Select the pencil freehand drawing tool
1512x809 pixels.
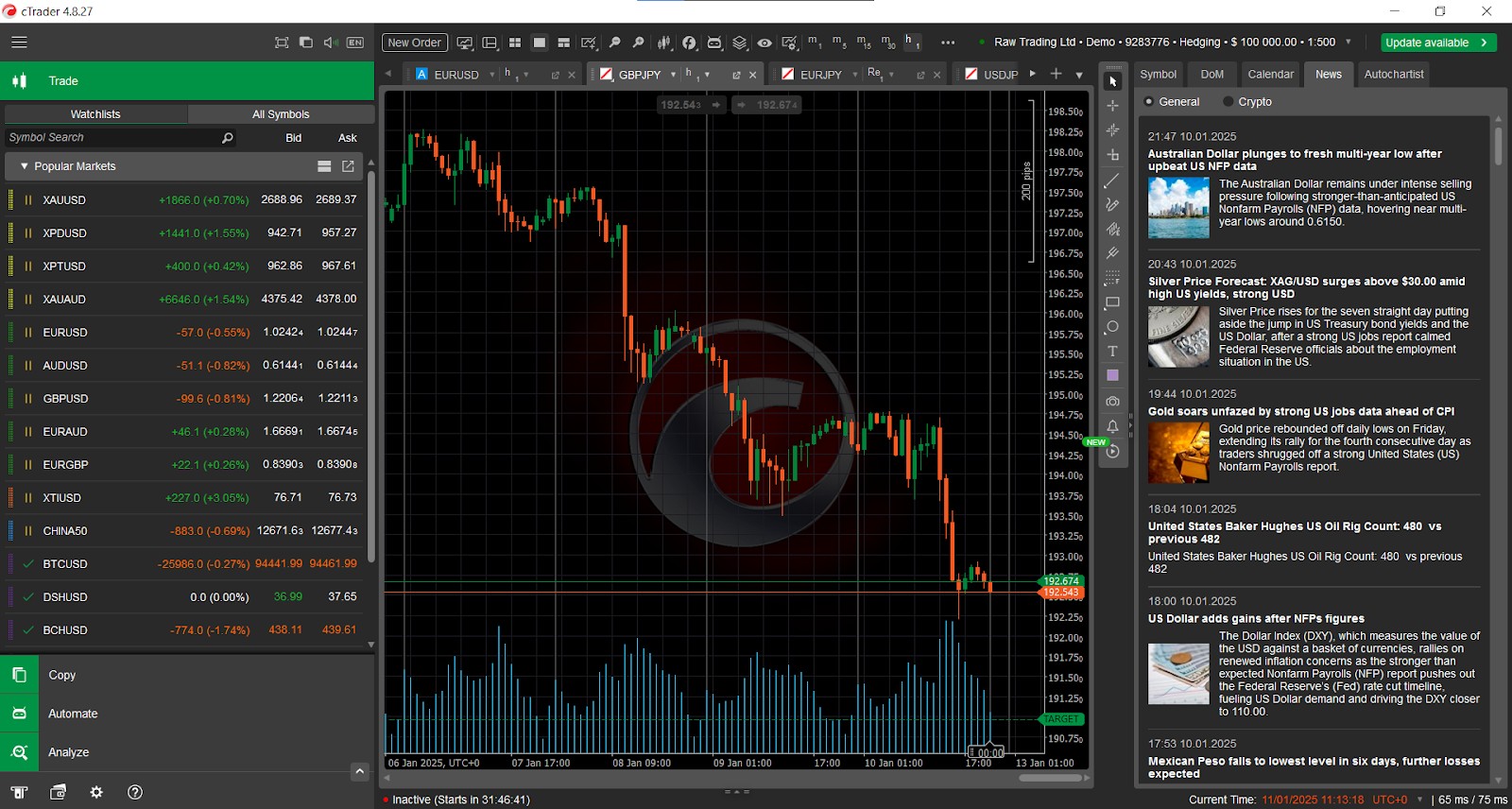(x=1112, y=204)
